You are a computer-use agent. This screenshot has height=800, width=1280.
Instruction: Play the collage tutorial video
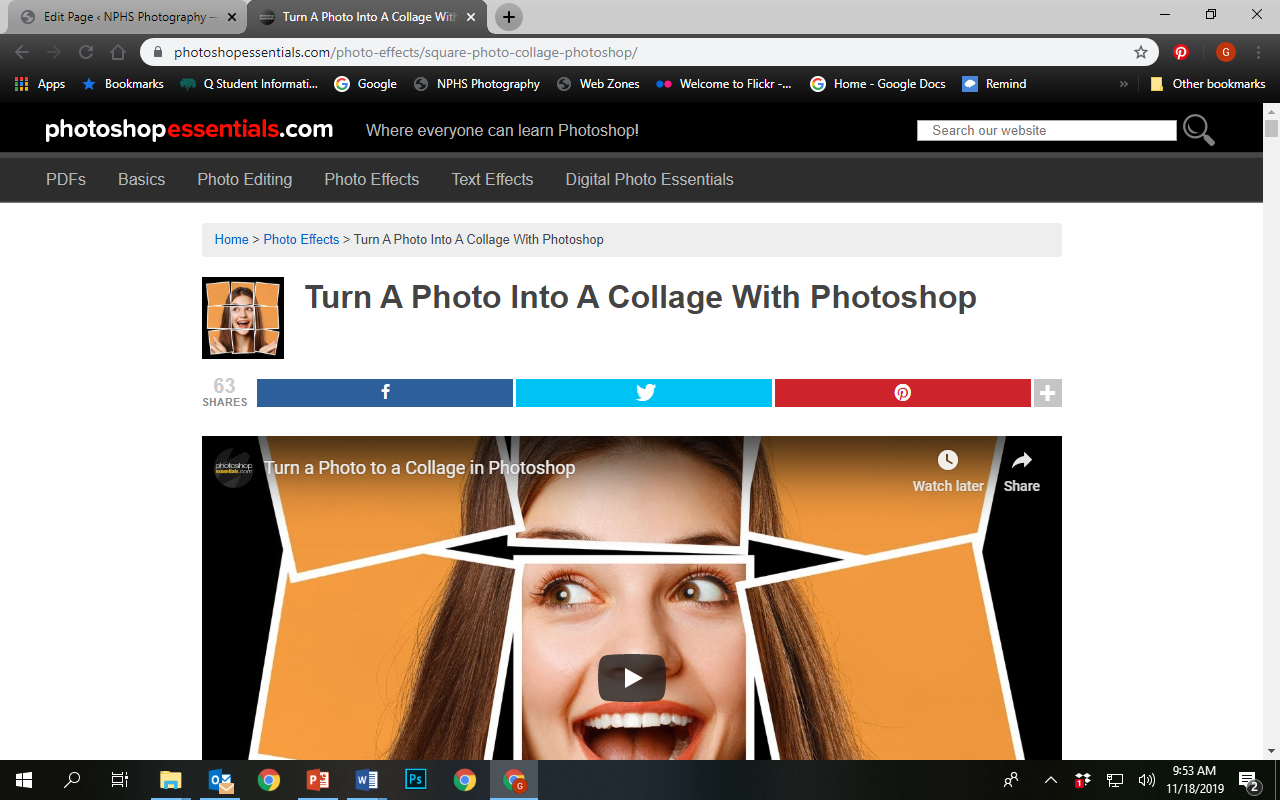[x=632, y=678]
